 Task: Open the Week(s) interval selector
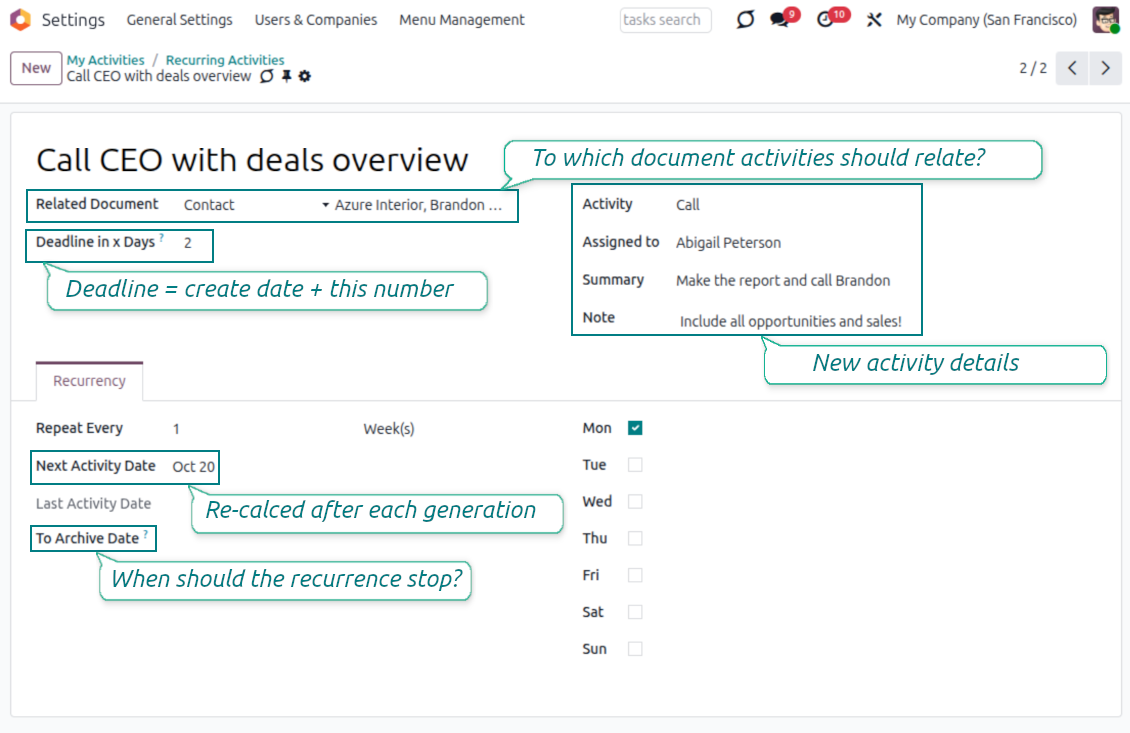pyautogui.click(x=389, y=429)
